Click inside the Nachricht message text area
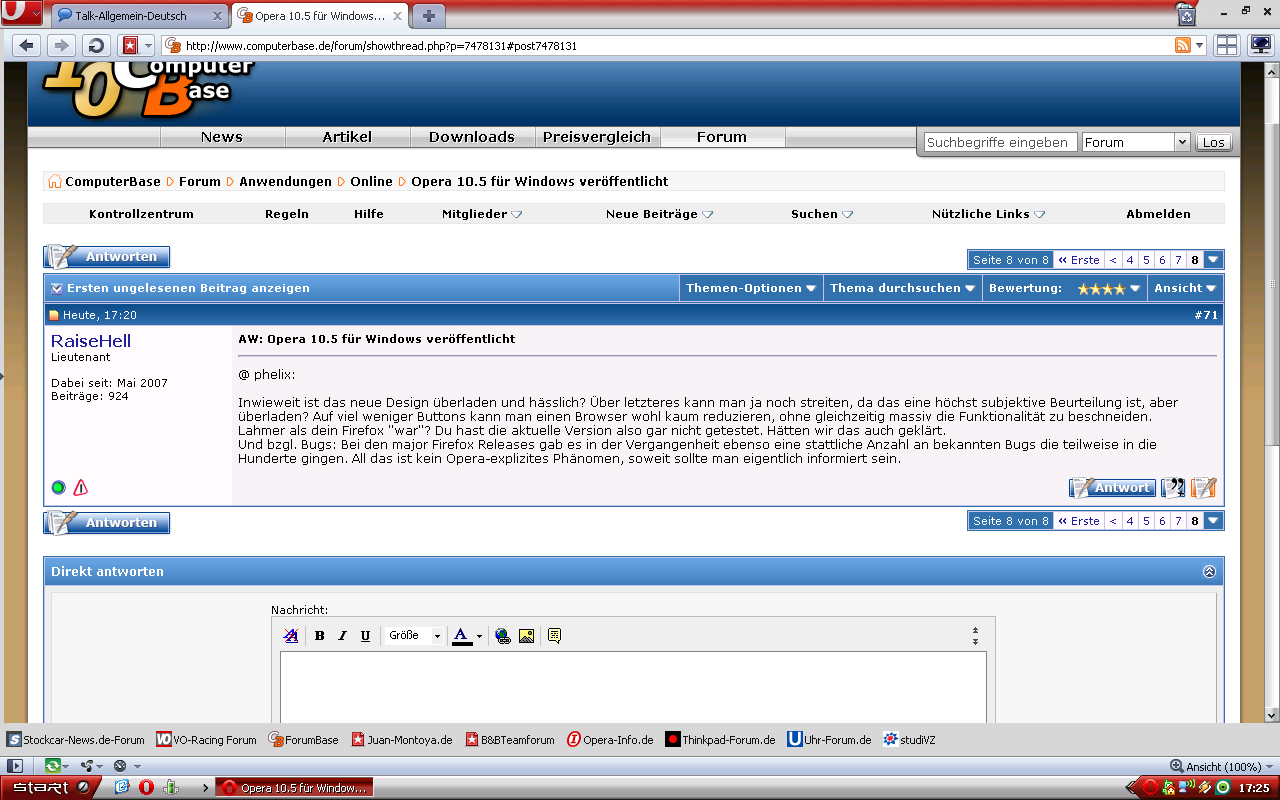 tap(633, 688)
